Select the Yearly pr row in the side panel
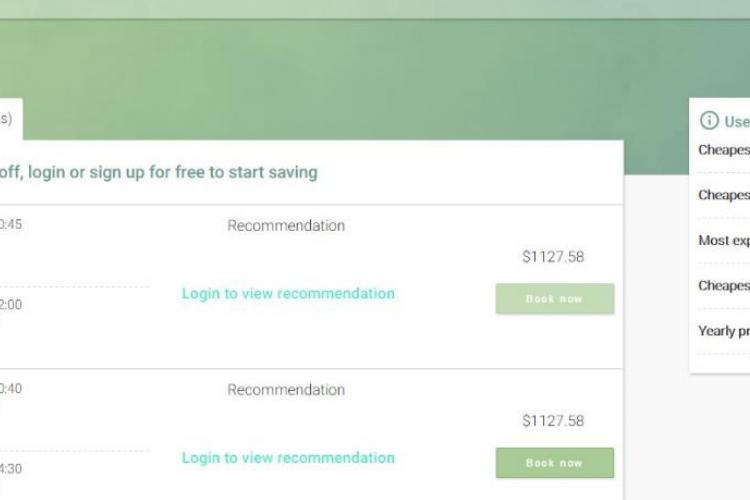750x500 pixels. 724,331
